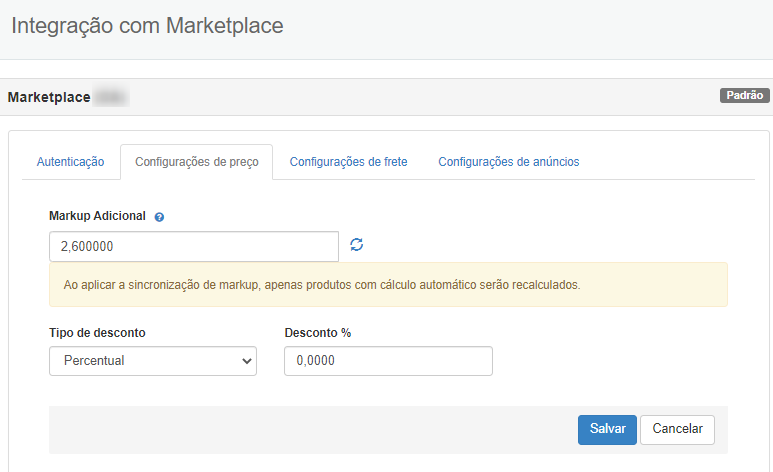Switch to the Autenticação tab
Screen dimensions: 773x472
click(x=70, y=162)
